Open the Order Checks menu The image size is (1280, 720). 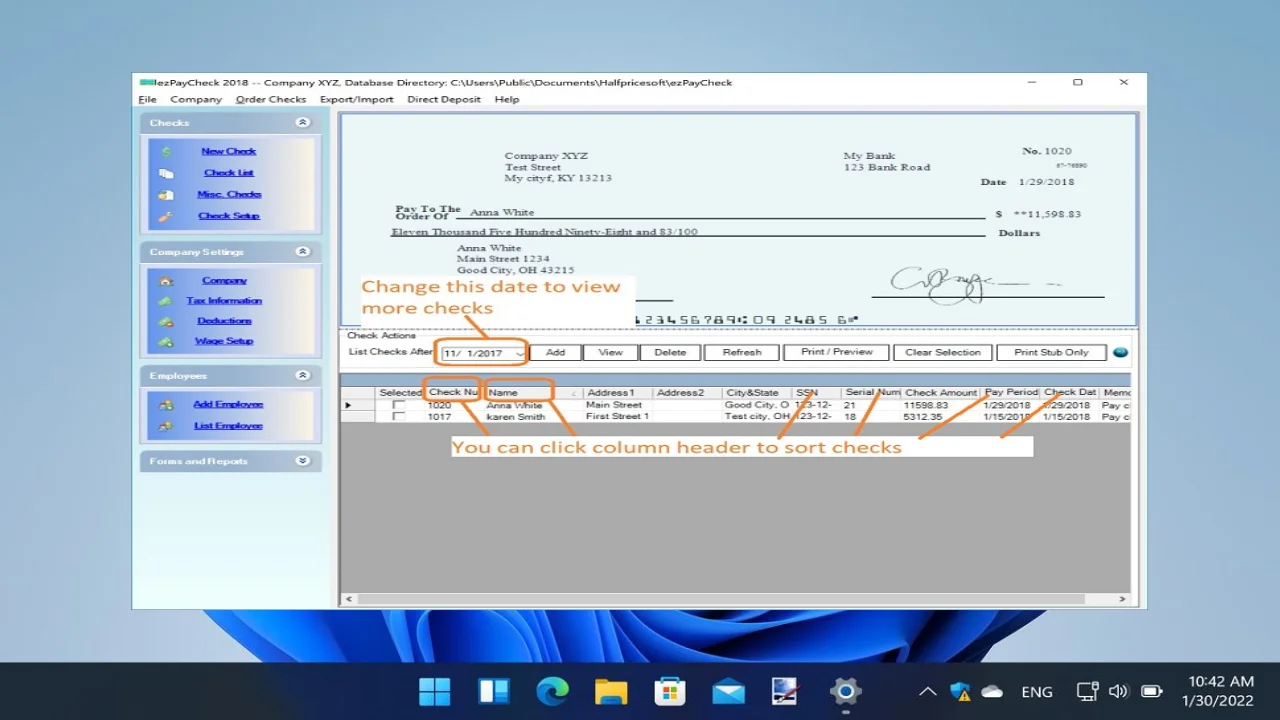271,99
